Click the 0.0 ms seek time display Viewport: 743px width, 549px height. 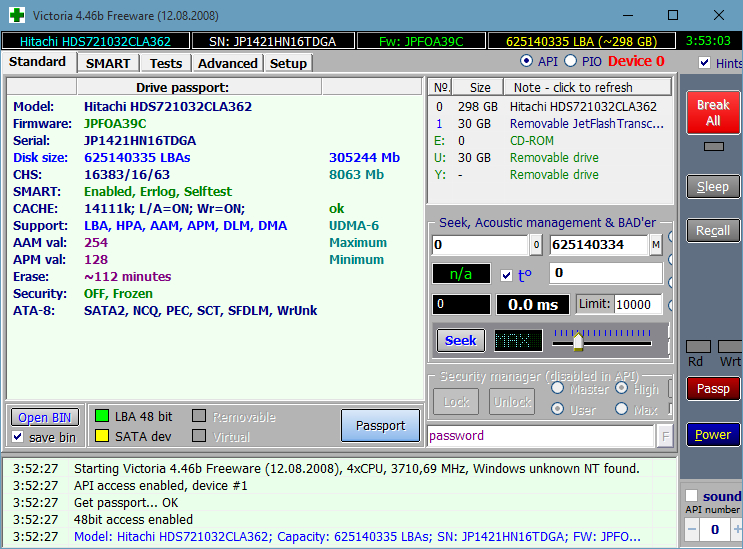(533, 305)
